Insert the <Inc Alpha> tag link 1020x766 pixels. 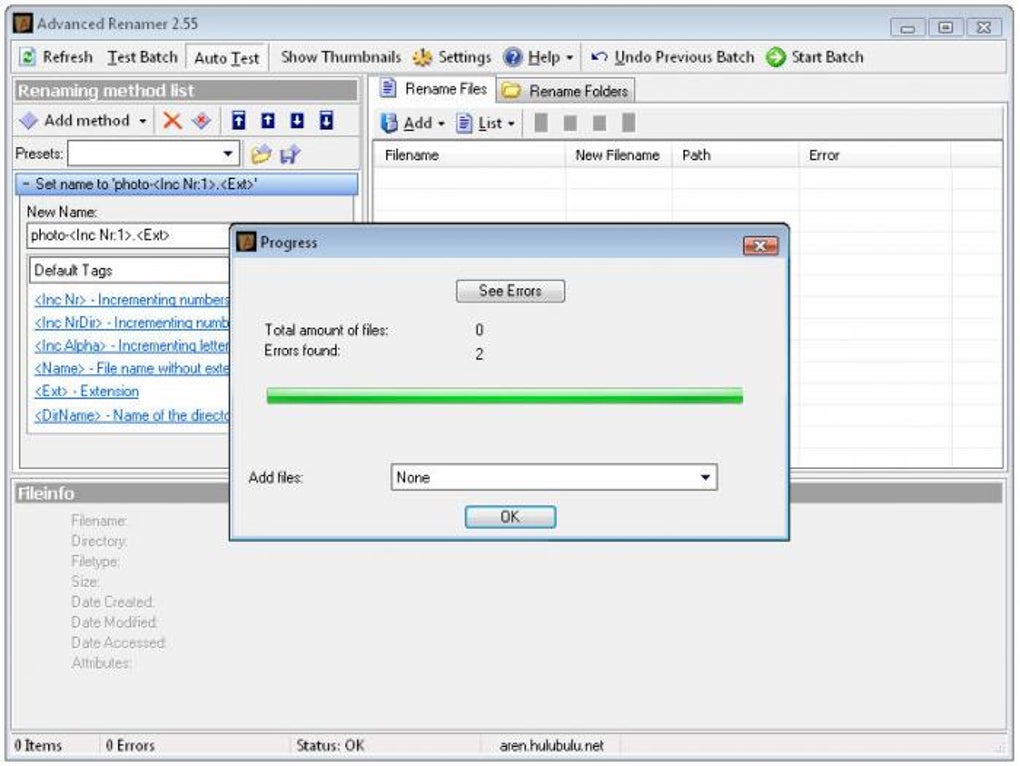pos(132,345)
